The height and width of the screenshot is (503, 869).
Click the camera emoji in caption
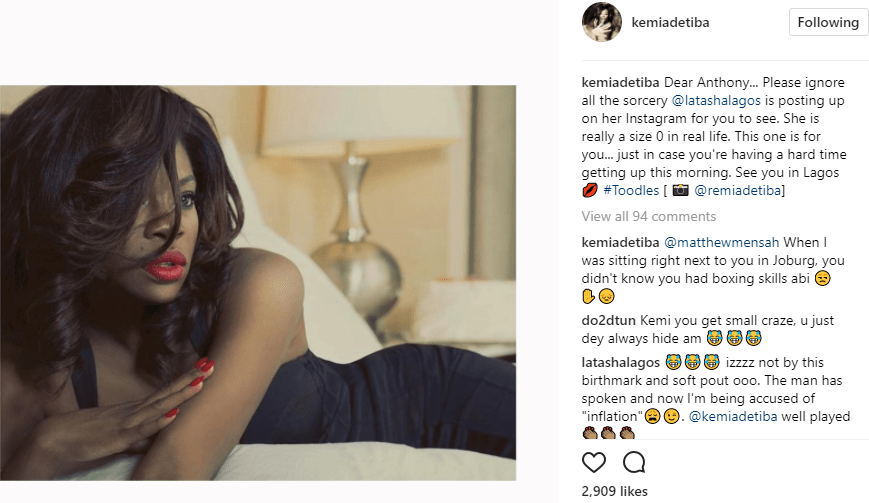[x=681, y=190]
